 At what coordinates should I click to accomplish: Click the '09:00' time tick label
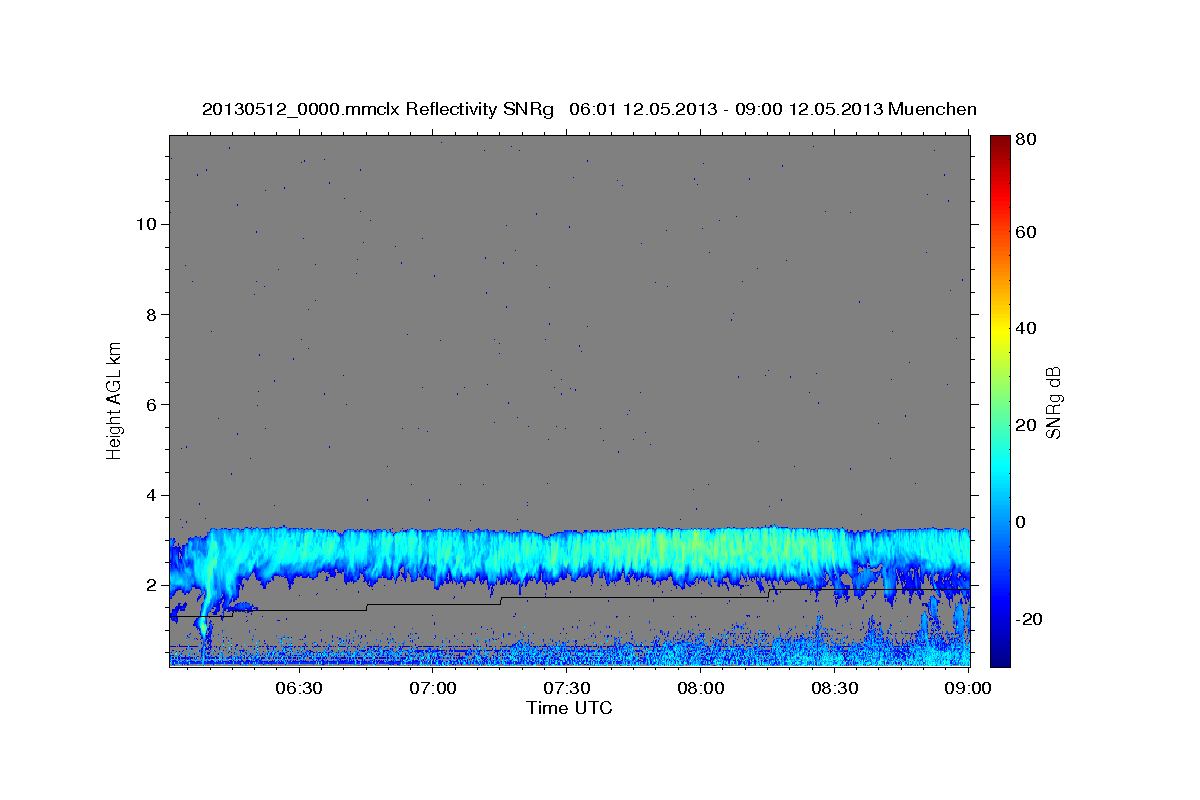968,688
